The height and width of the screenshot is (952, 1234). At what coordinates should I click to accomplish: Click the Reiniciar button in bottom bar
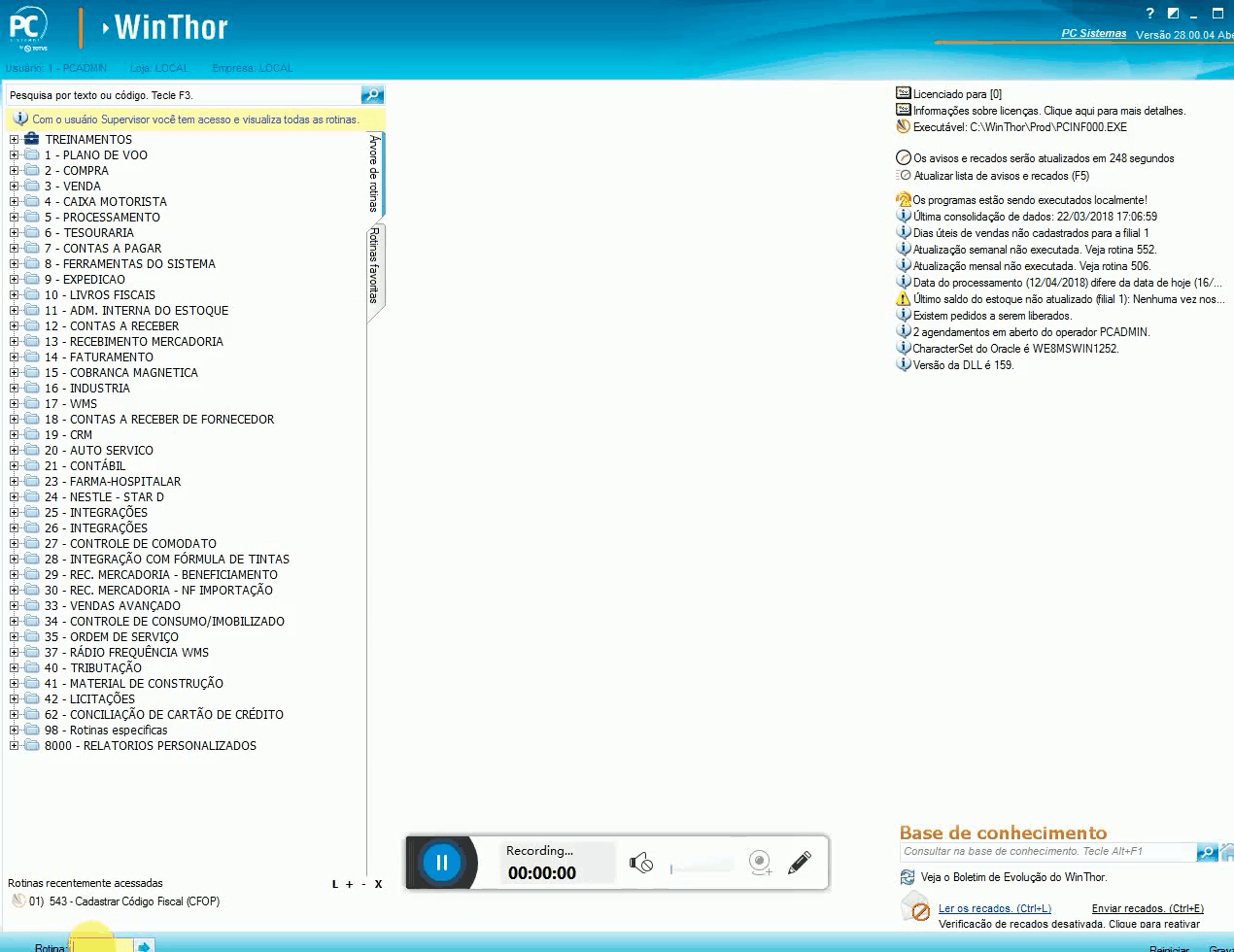(x=1169, y=948)
